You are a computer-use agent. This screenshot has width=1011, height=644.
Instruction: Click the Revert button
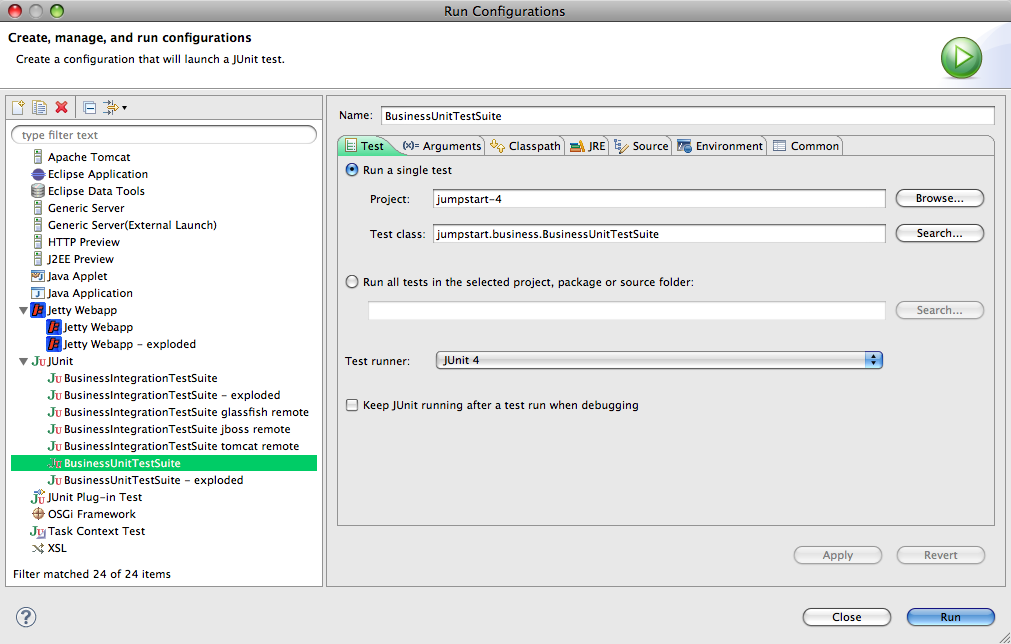(940, 555)
